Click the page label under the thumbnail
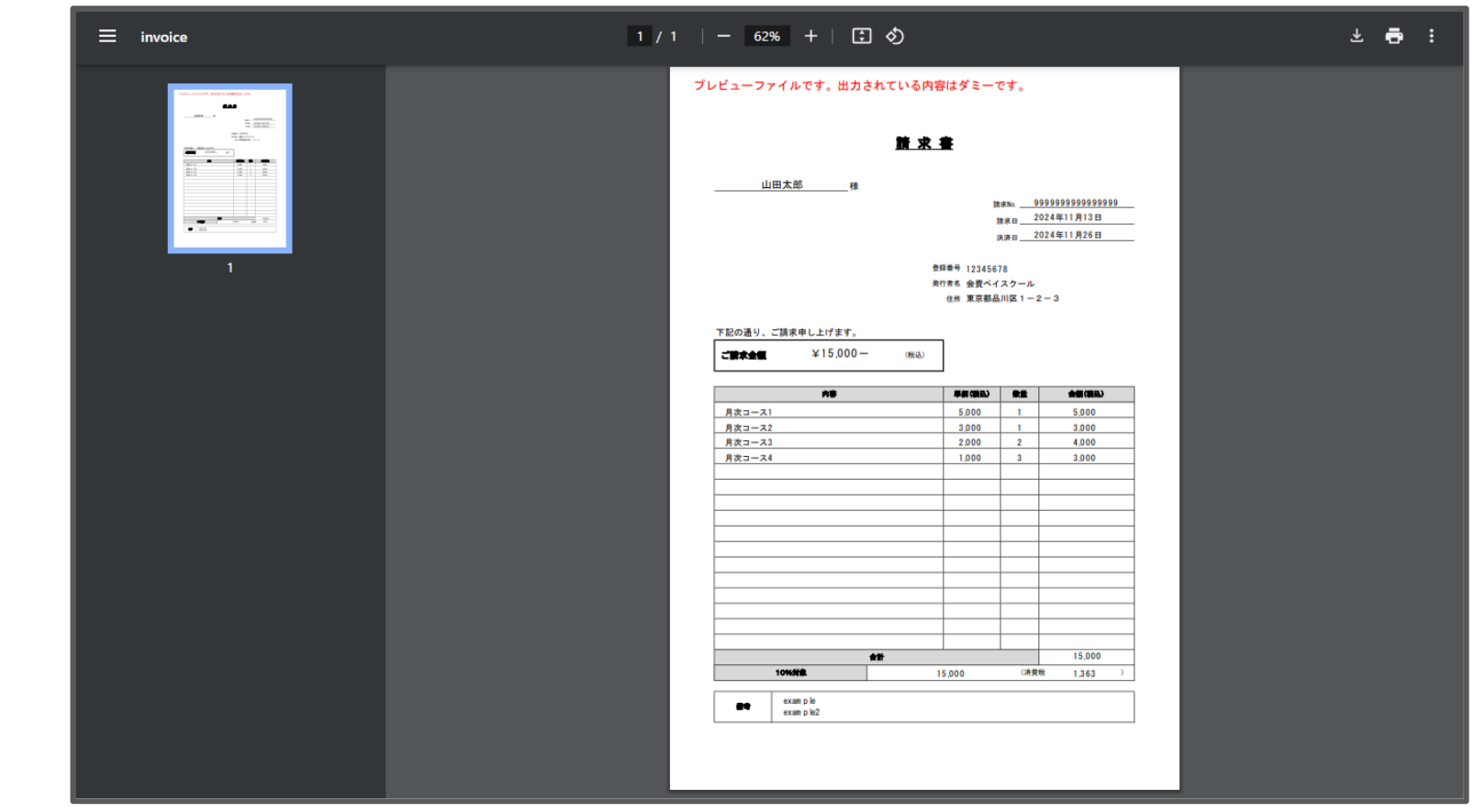1475x812 pixels. tap(229, 268)
